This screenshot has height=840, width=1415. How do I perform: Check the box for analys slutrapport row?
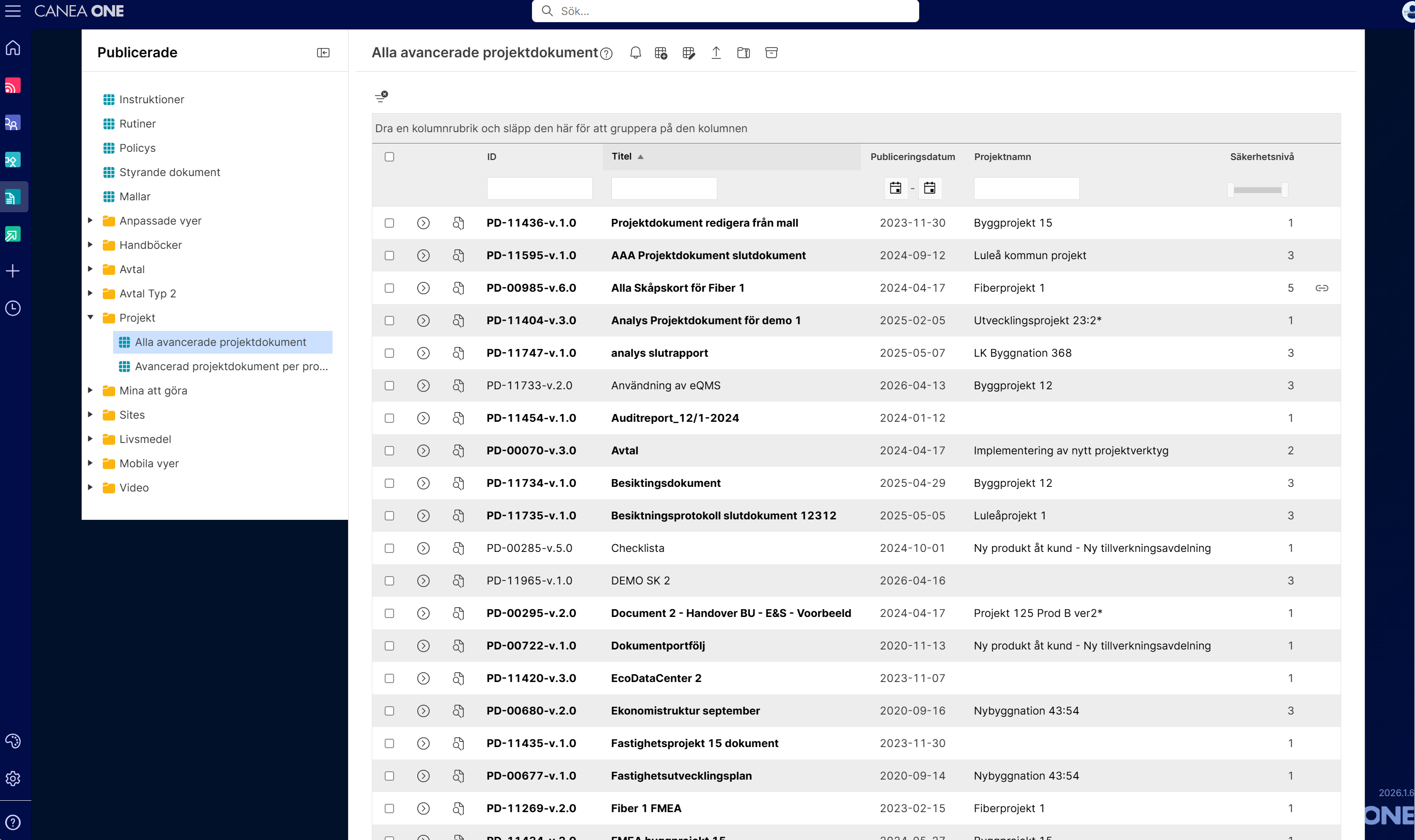(389, 353)
